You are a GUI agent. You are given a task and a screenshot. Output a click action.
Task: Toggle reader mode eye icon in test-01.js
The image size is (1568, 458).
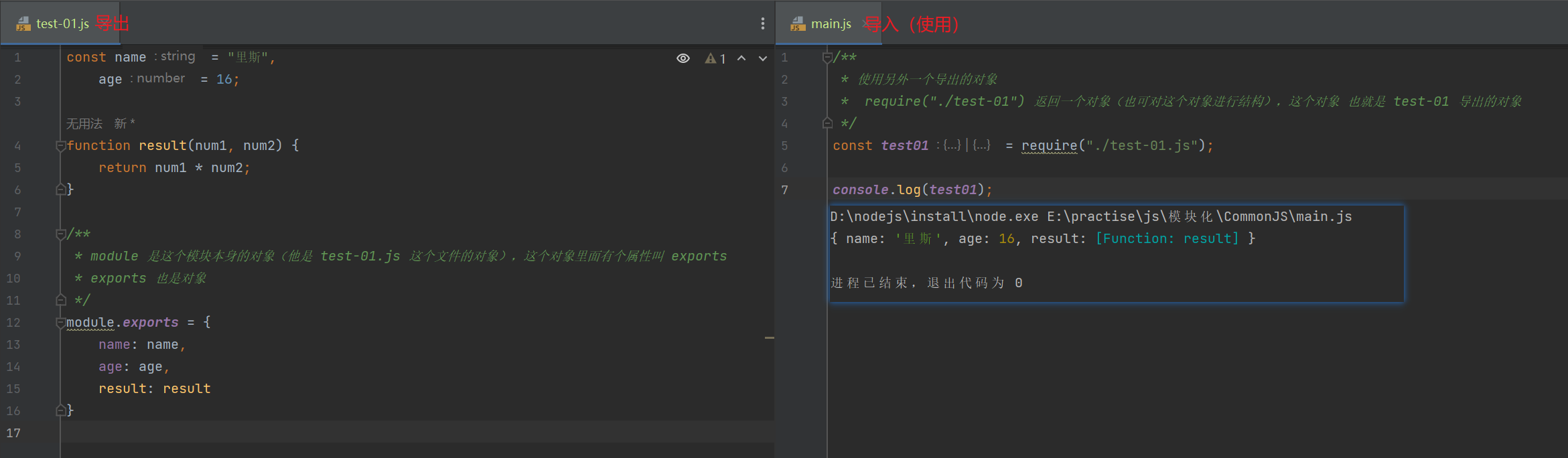(x=683, y=58)
